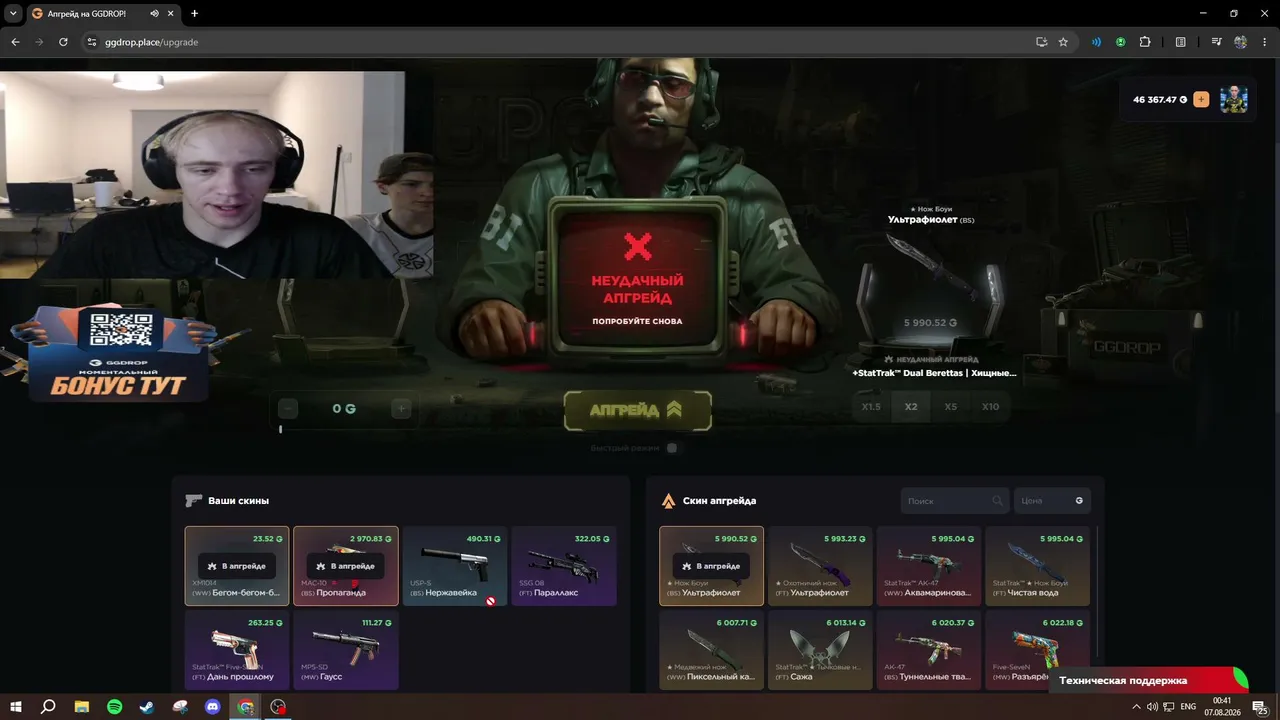Close the Апгрейд на GGDROP tab
This screenshot has width=1280, height=720.
pos(171,14)
